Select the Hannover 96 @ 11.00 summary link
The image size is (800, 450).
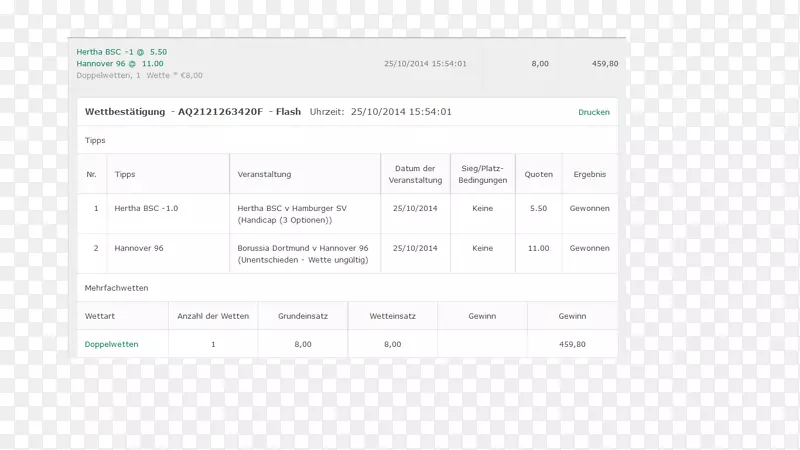[x=119, y=63]
